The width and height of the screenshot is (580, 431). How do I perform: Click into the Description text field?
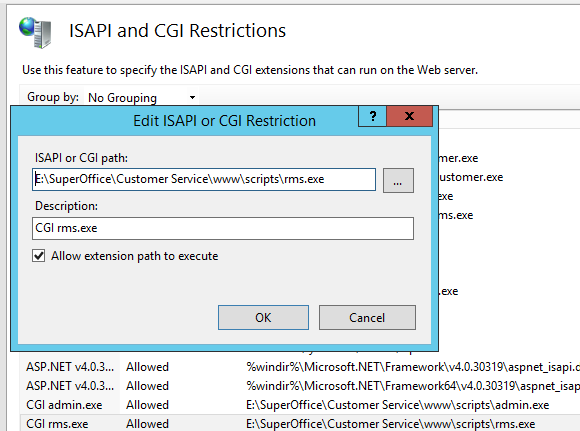[x=223, y=228]
